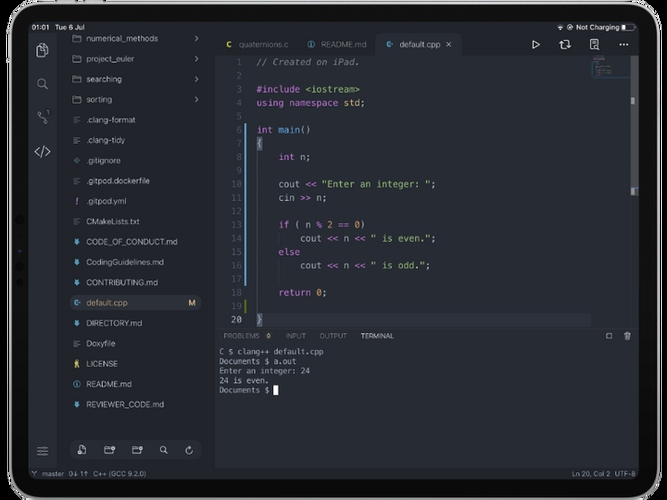Open CMakeLists.txt from the file tree
This screenshot has height=500, width=667.
click(113, 221)
